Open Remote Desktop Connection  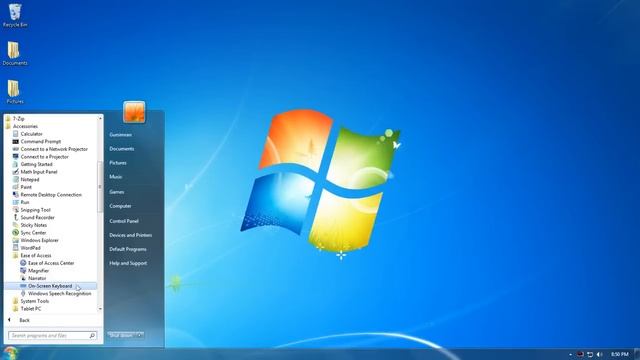(x=47, y=195)
